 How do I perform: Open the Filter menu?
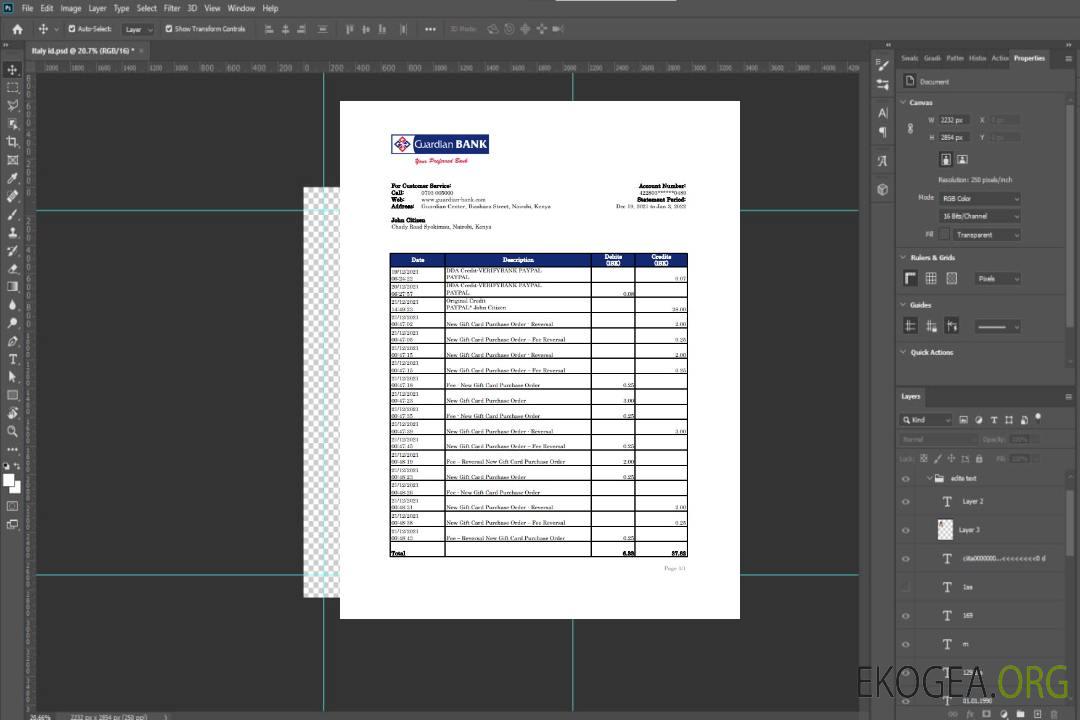(172, 8)
